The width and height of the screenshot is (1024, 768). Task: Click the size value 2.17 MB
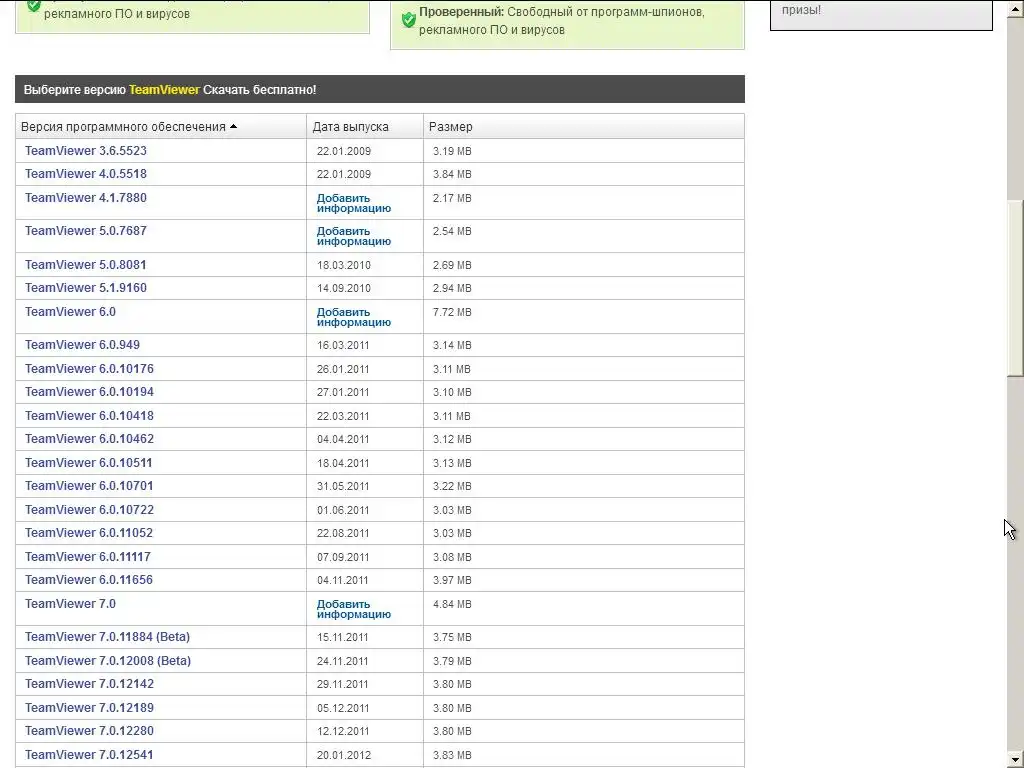[x=452, y=199]
